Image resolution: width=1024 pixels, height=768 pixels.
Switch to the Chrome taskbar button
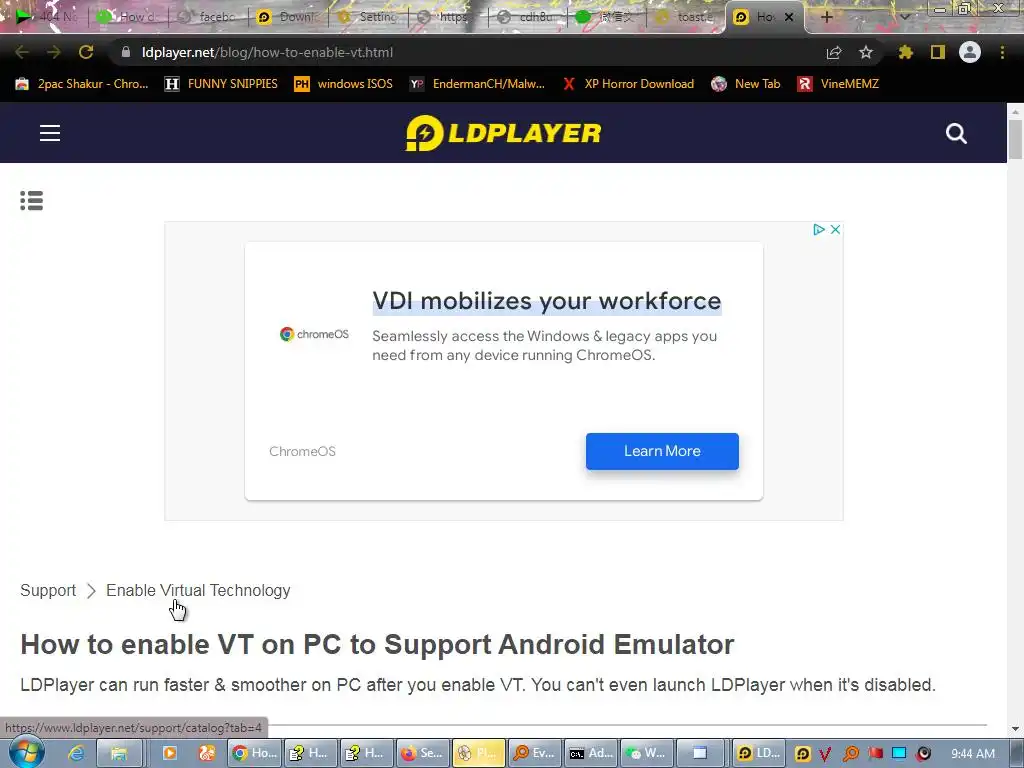pos(255,753)
